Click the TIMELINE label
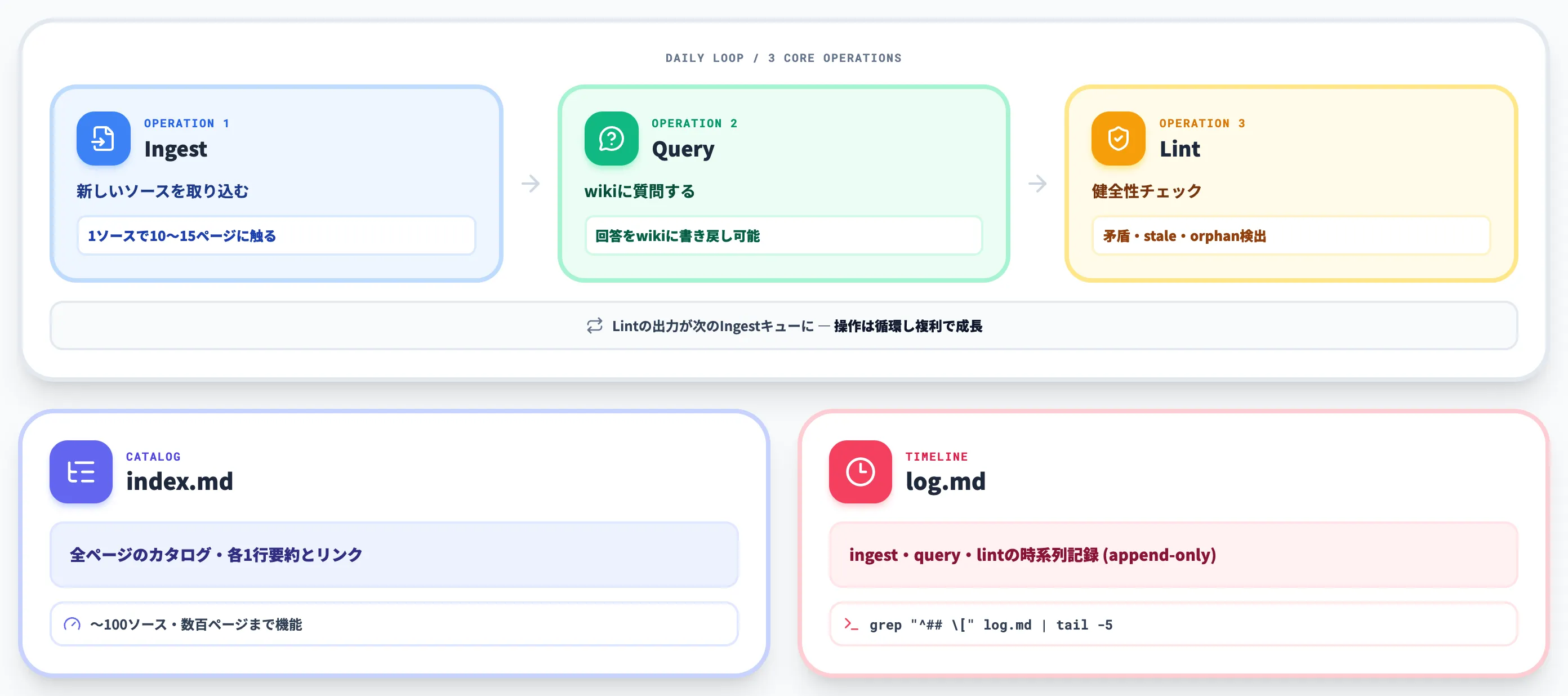 937,457
